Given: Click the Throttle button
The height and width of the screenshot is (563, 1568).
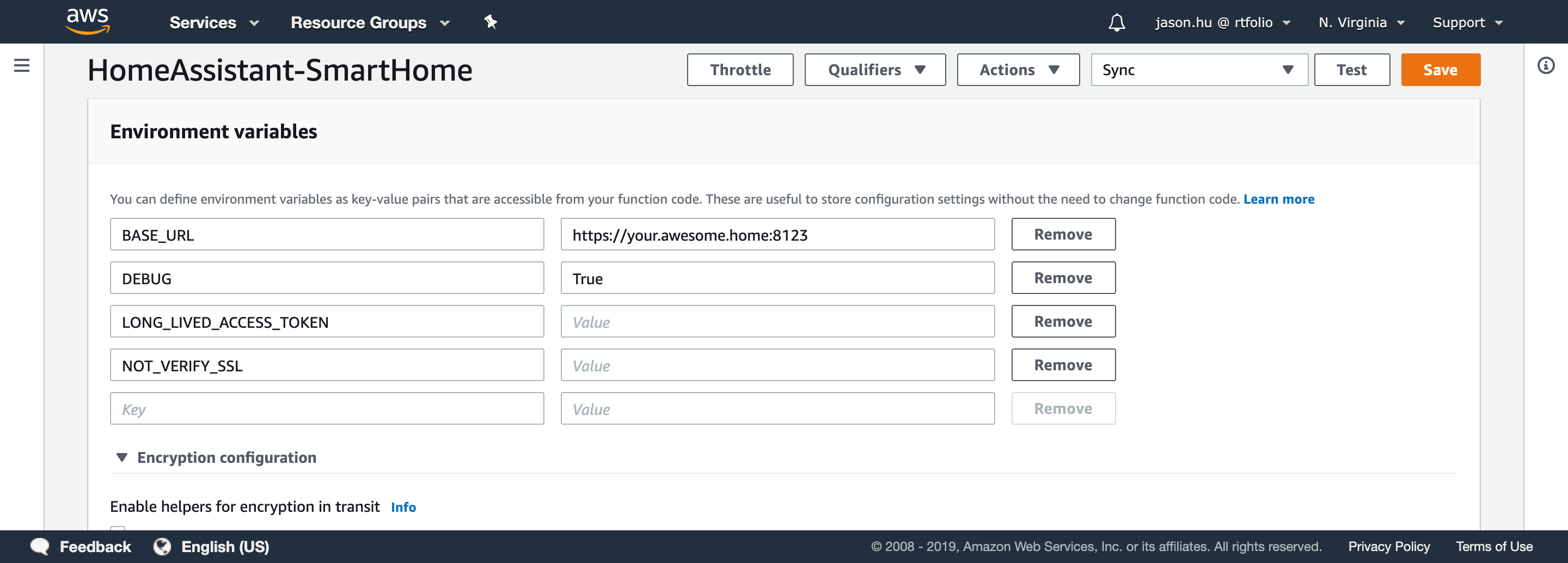Looking at the screenshot, I should 739,69.
